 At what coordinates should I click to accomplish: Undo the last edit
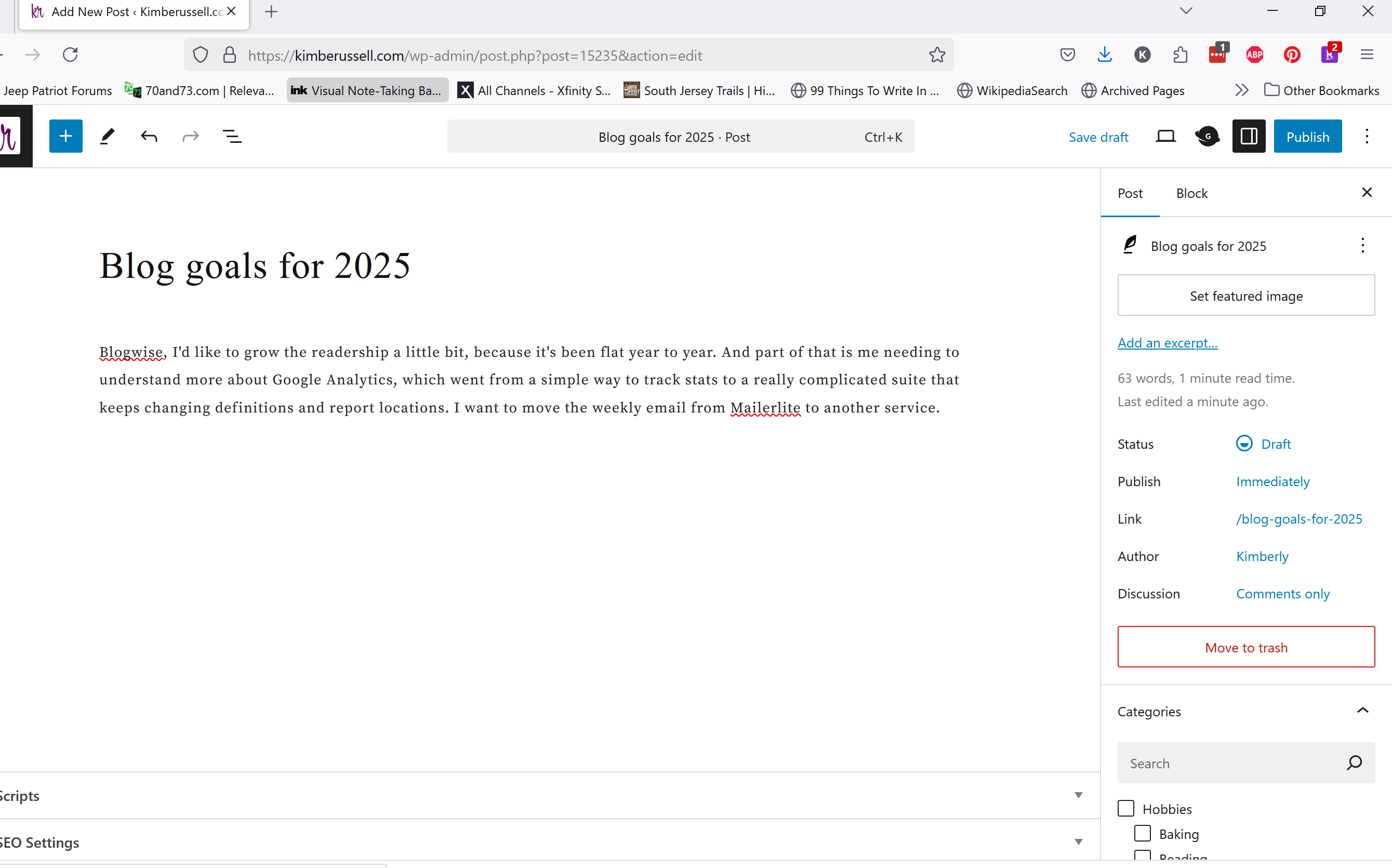pyautogui.click(x=149, y=136)
